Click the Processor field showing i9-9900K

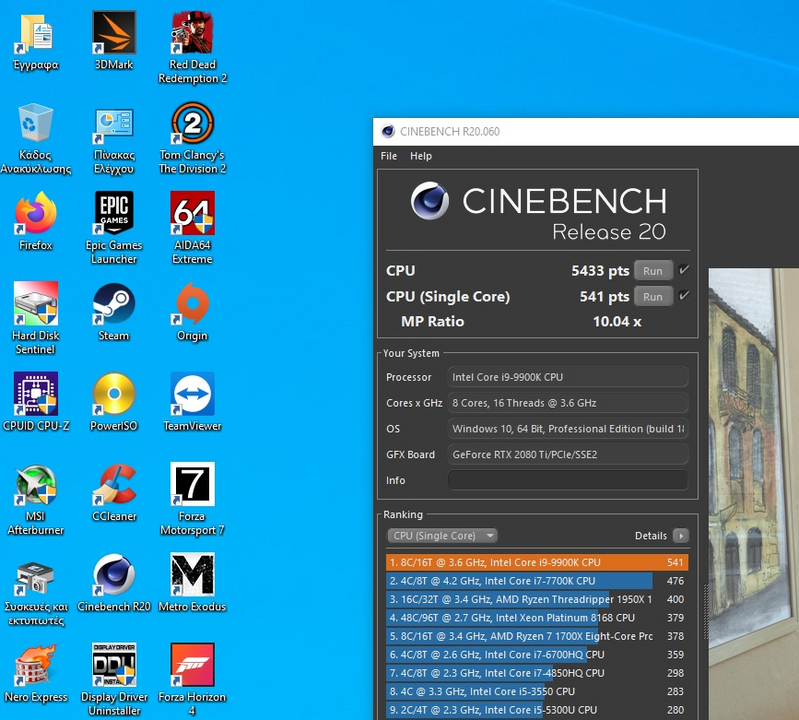click(568, 377)
